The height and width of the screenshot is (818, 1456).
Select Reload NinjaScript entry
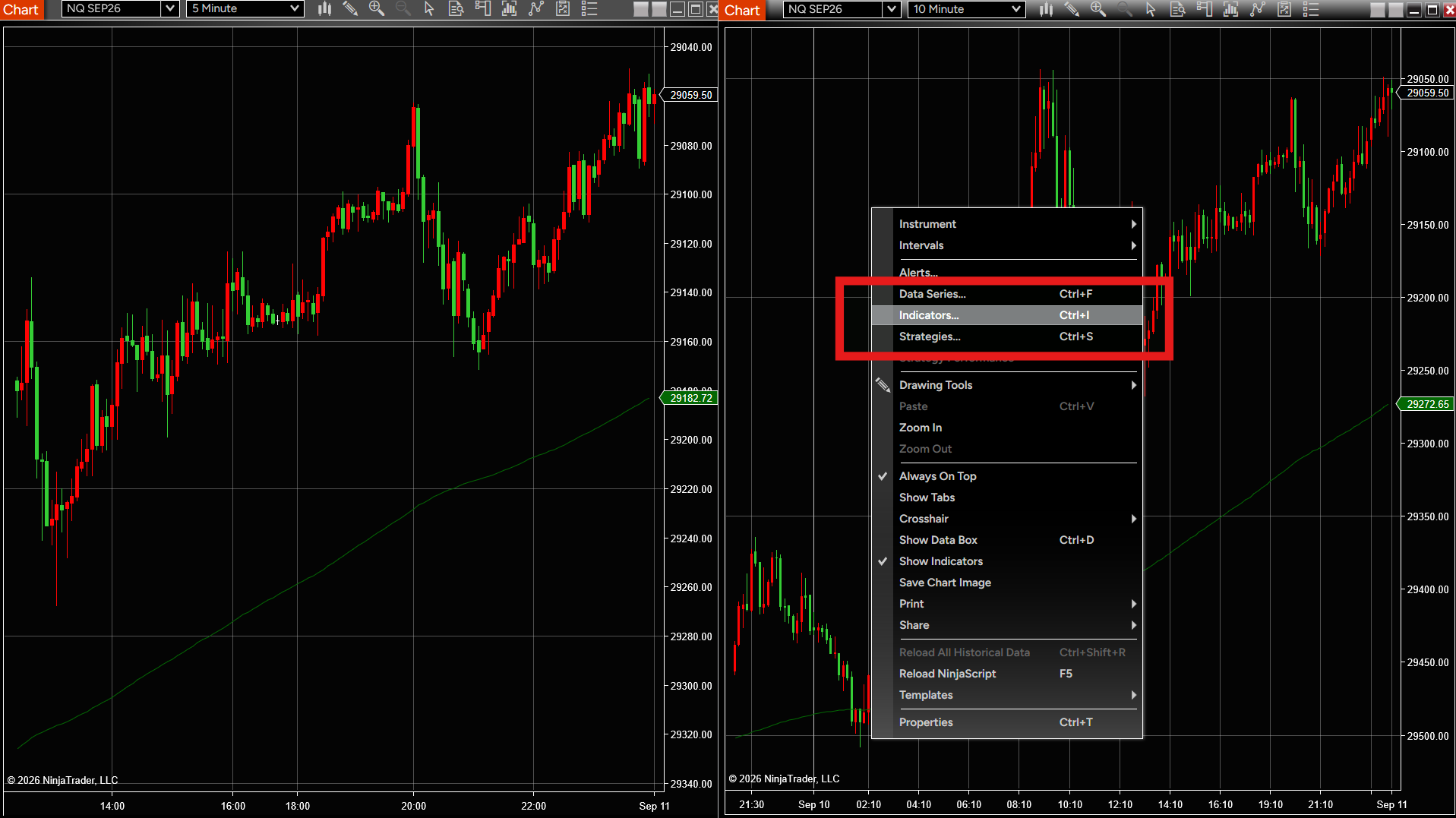[x=1006, y=674]
